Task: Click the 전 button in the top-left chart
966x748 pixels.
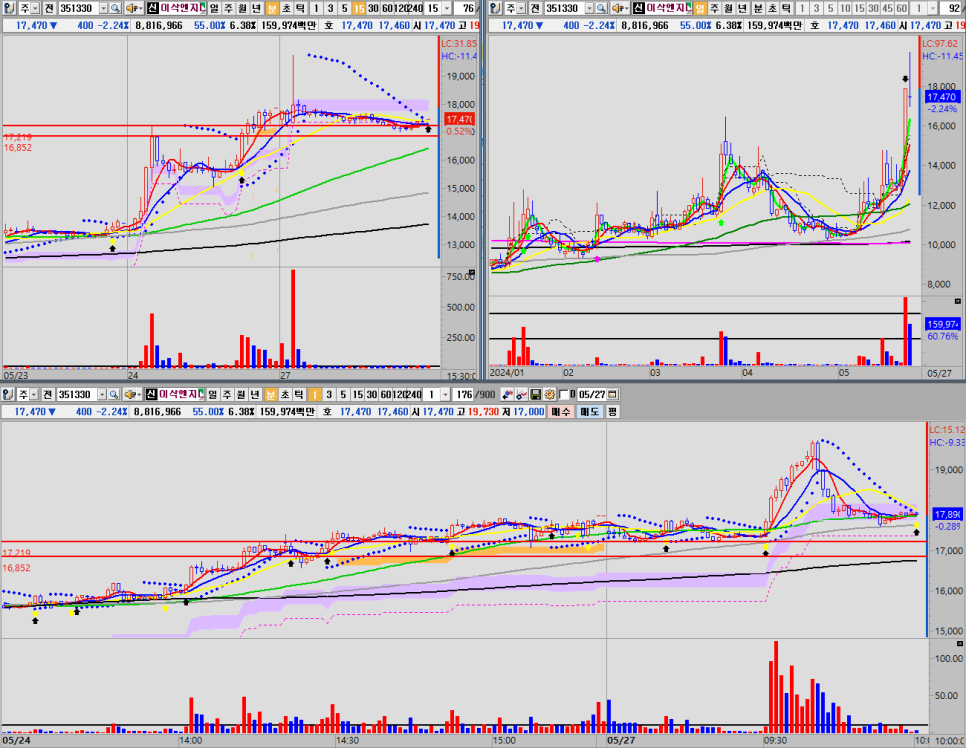Action: (x=49, y=8)
